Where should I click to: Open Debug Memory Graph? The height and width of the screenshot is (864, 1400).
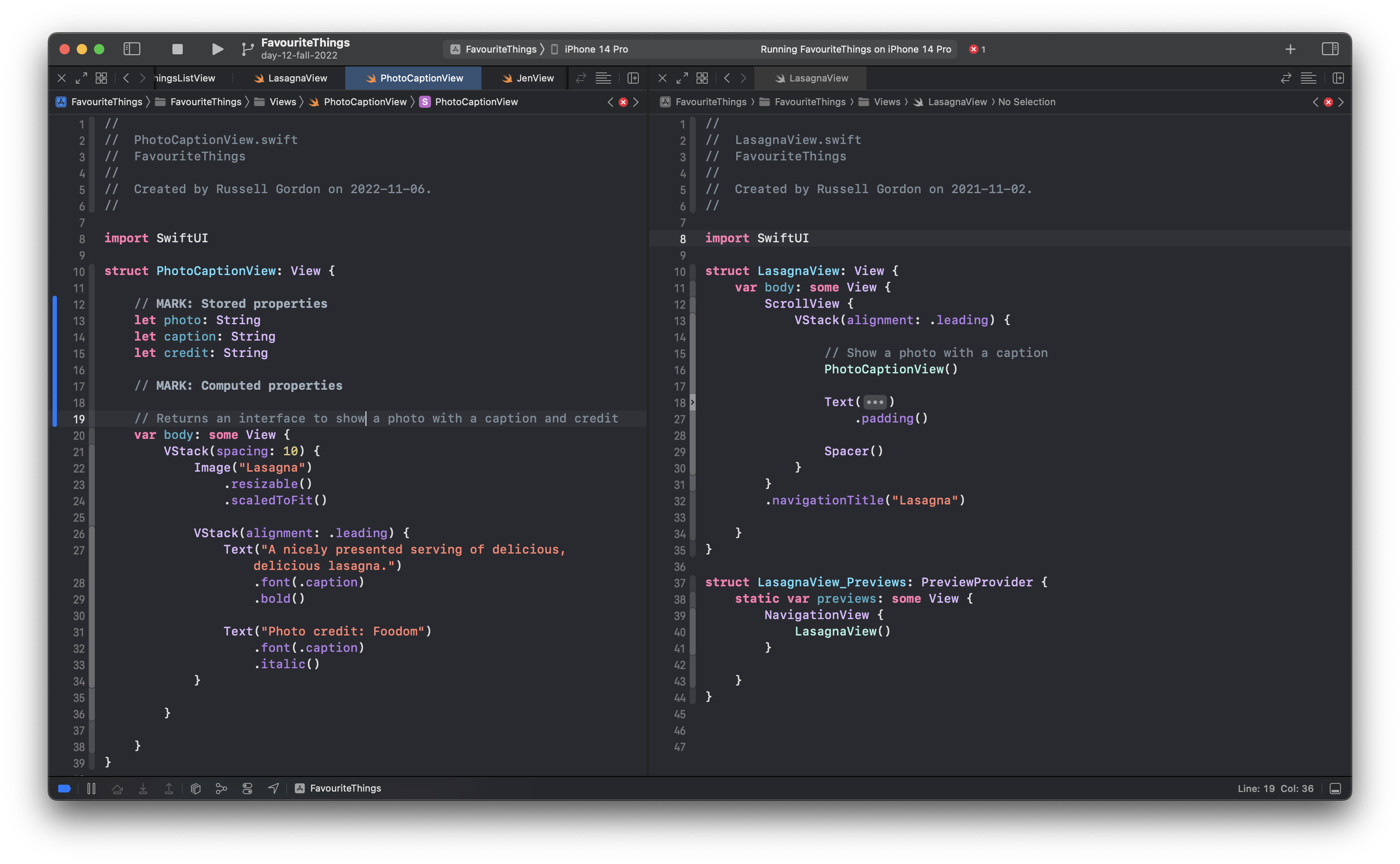pos(222,789)
